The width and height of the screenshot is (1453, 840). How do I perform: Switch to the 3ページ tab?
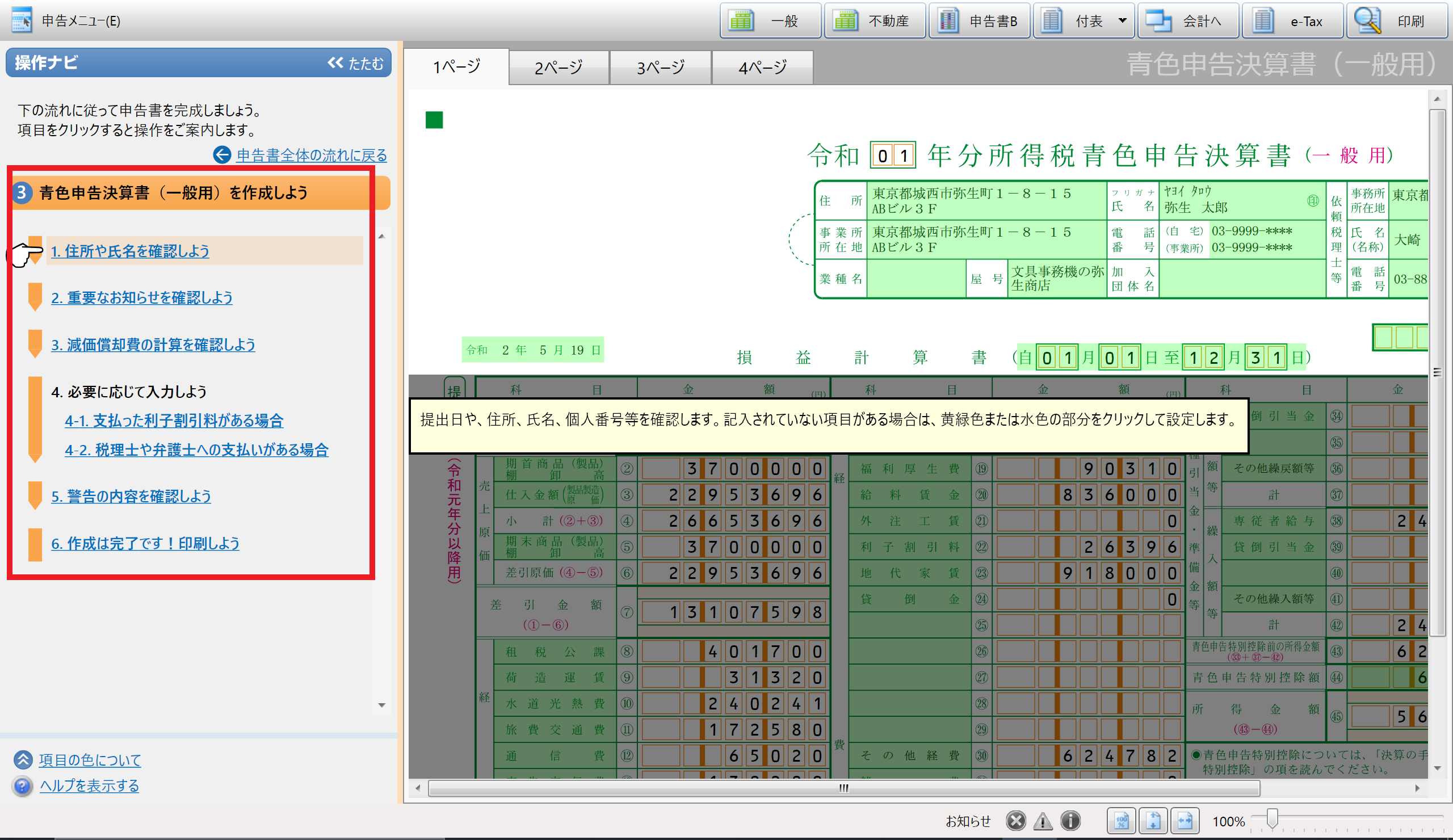coord(660,68)
